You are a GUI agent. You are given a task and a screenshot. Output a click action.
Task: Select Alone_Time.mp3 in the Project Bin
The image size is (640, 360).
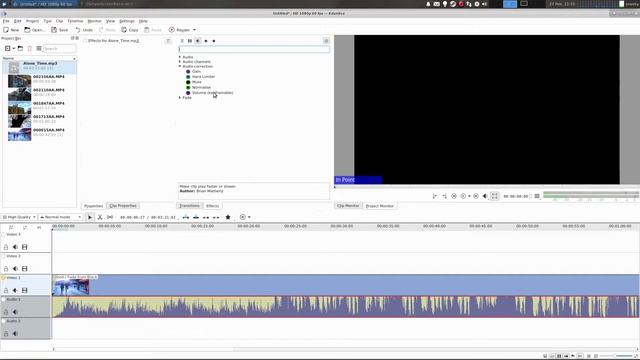[40, 66]
